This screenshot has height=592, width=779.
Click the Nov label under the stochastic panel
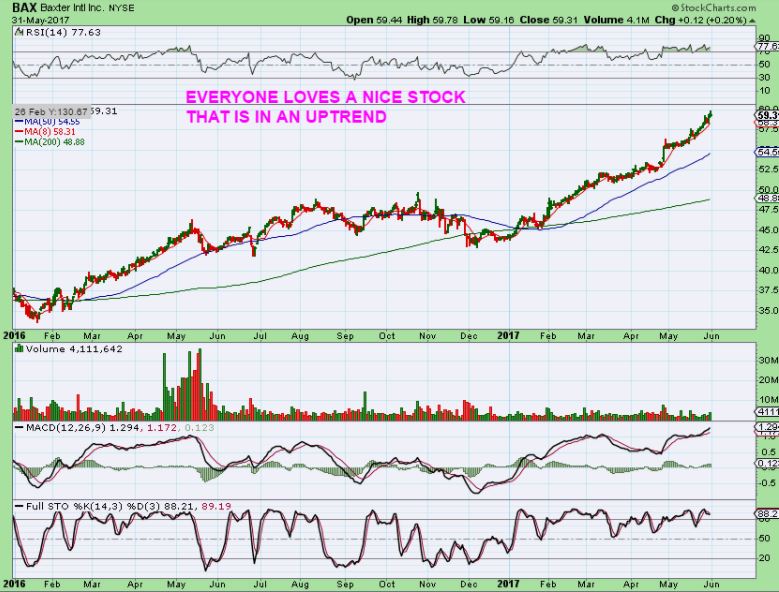click(x=427, y=585)
